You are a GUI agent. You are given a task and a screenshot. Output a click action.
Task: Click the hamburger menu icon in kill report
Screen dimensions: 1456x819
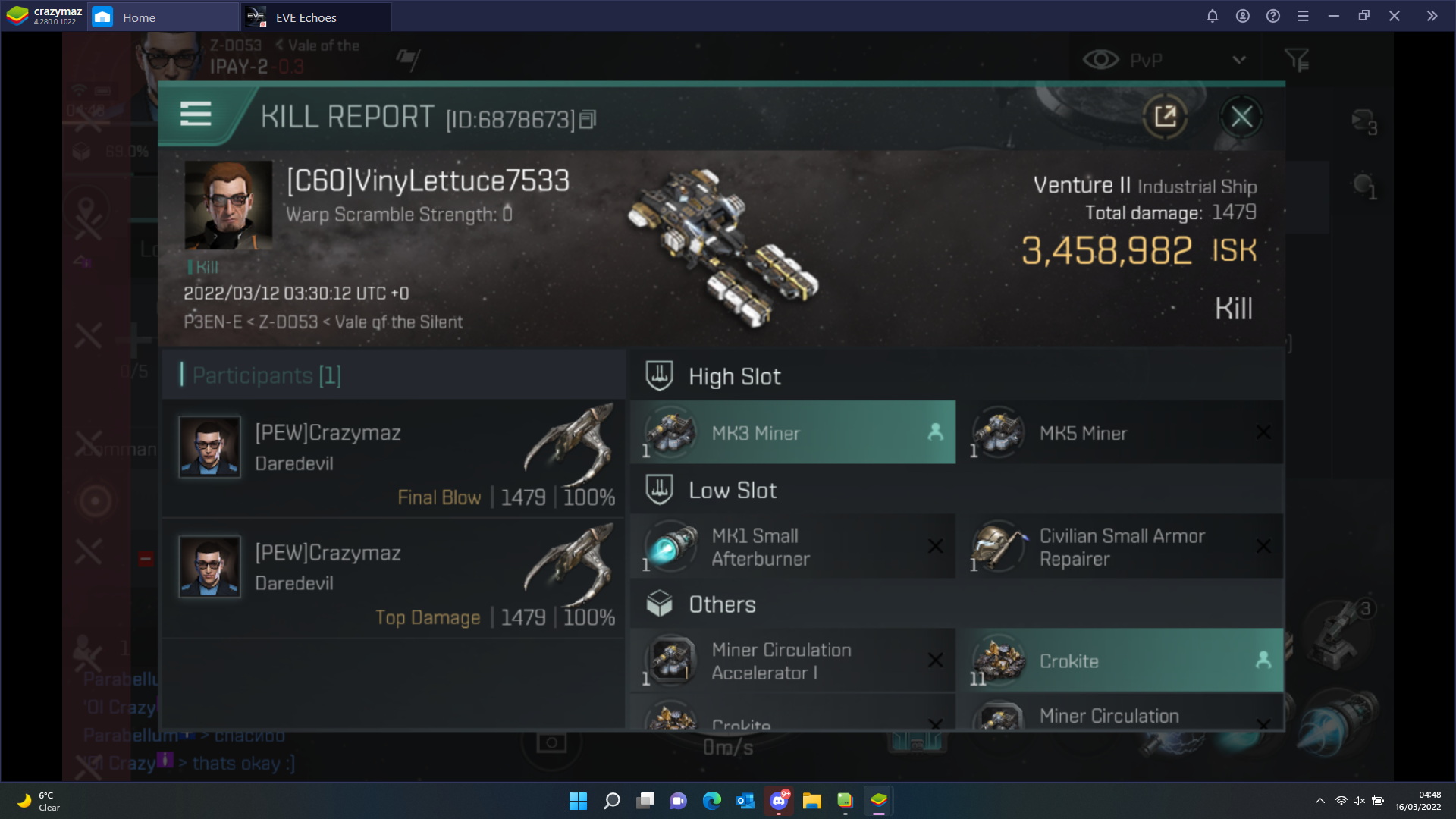click(196, 114)
